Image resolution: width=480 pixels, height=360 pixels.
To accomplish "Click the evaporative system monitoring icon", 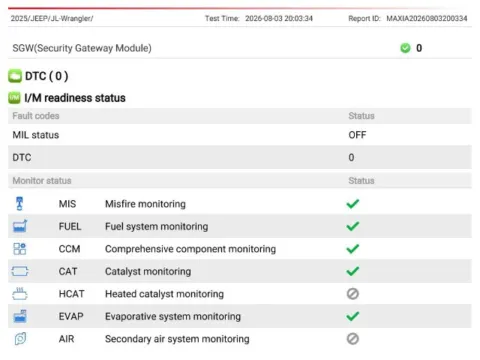I will [20, 316].
